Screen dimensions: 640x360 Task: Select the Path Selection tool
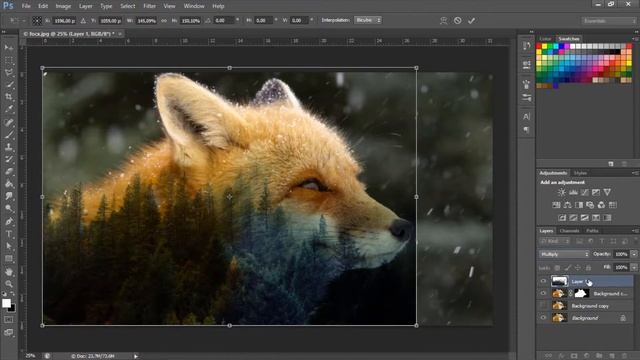(9, 246)
